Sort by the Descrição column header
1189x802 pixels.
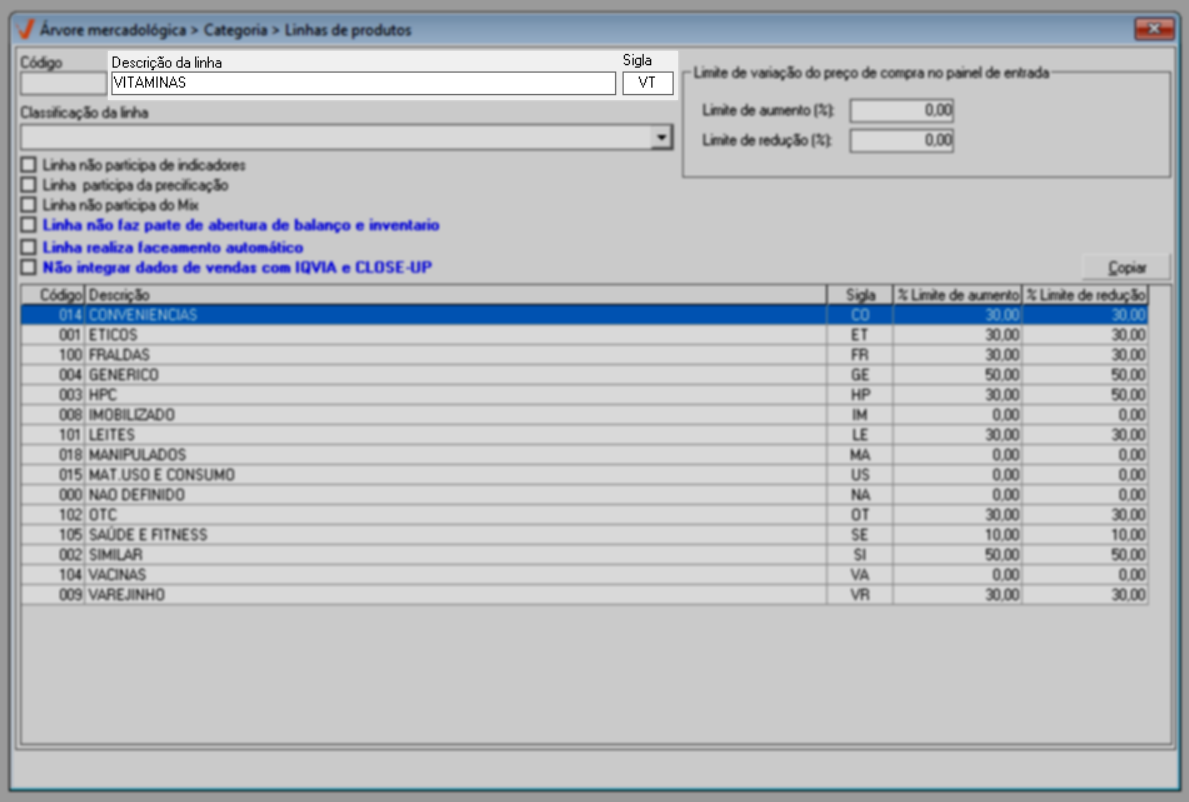click(455, 295)
